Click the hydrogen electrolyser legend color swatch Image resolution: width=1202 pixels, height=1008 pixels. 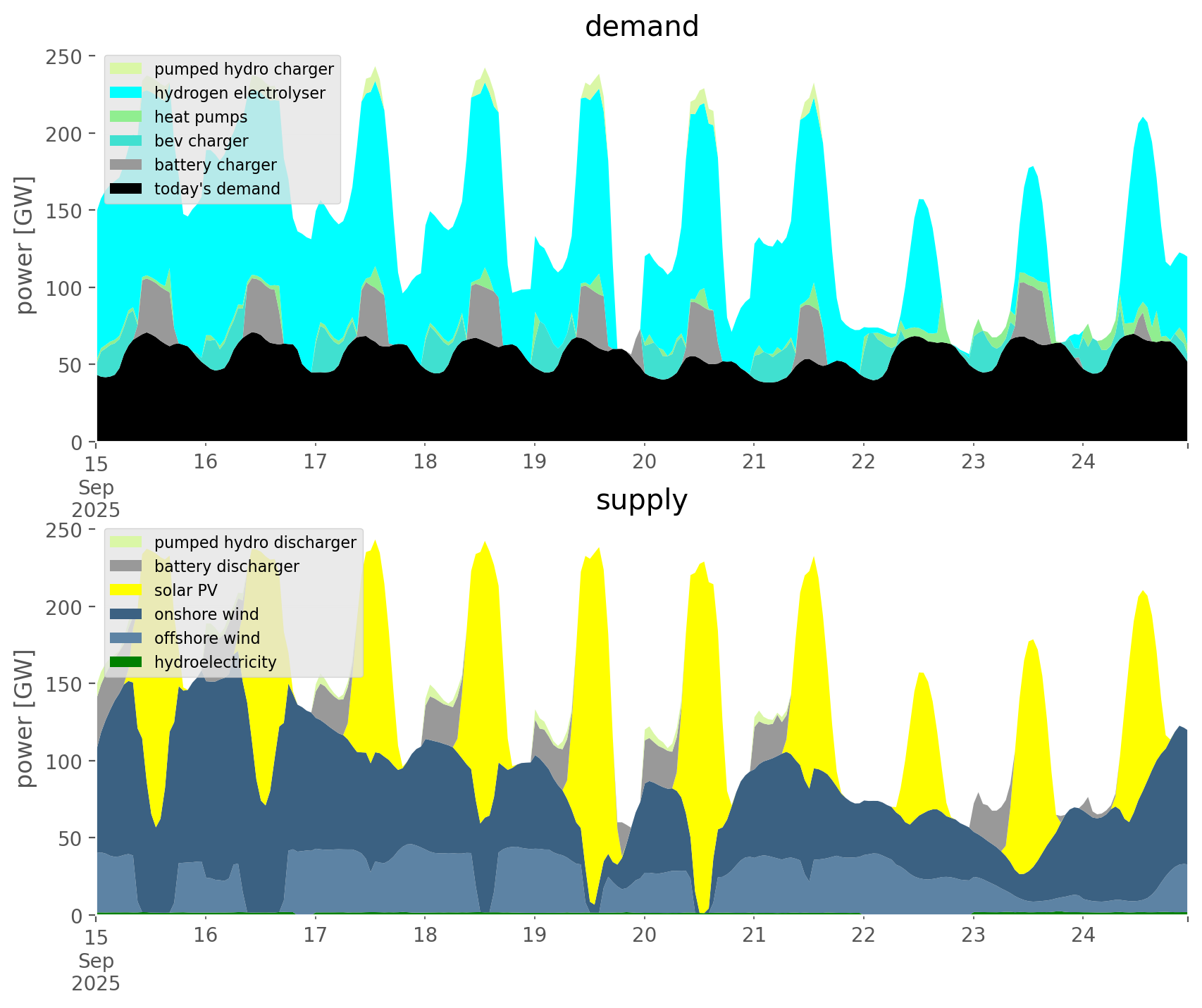pos(127,93)
